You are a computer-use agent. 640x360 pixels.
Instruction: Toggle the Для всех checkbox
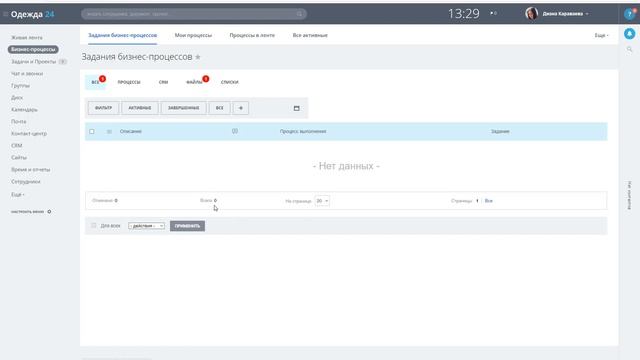[94, 225]
